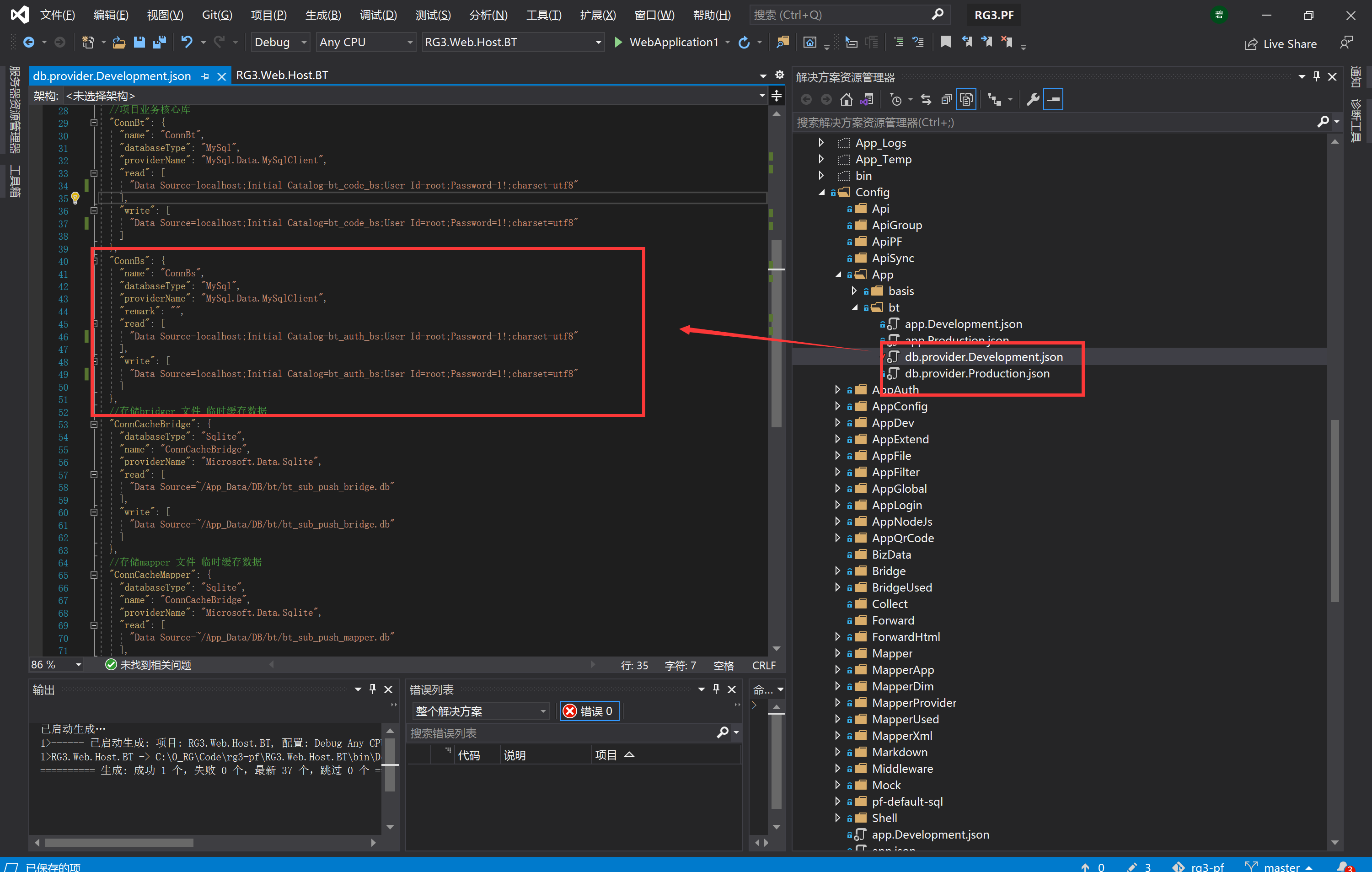Toggle a bookmark with the bookmark icon
The width and height of the screenshot is (1372, 872).
click(x=946, y=42)
